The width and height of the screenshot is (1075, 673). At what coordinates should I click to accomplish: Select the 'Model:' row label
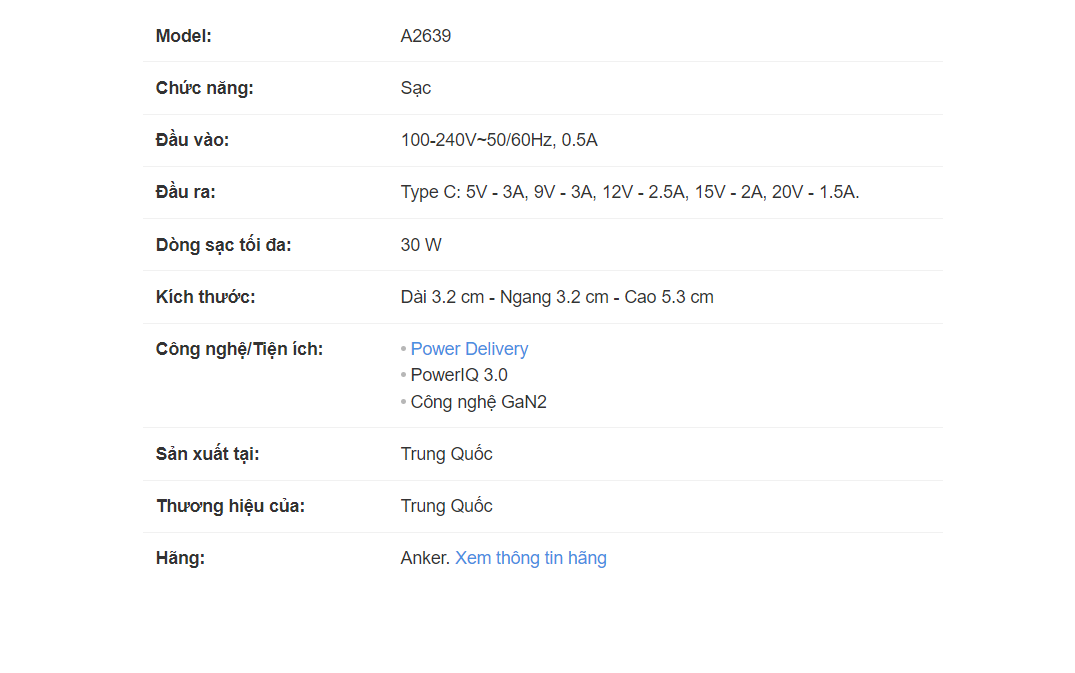(184, 36)
